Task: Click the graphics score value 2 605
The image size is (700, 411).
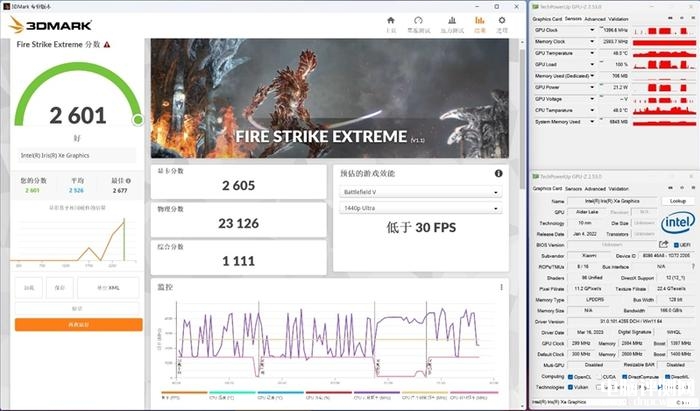Action: (238, 186)
